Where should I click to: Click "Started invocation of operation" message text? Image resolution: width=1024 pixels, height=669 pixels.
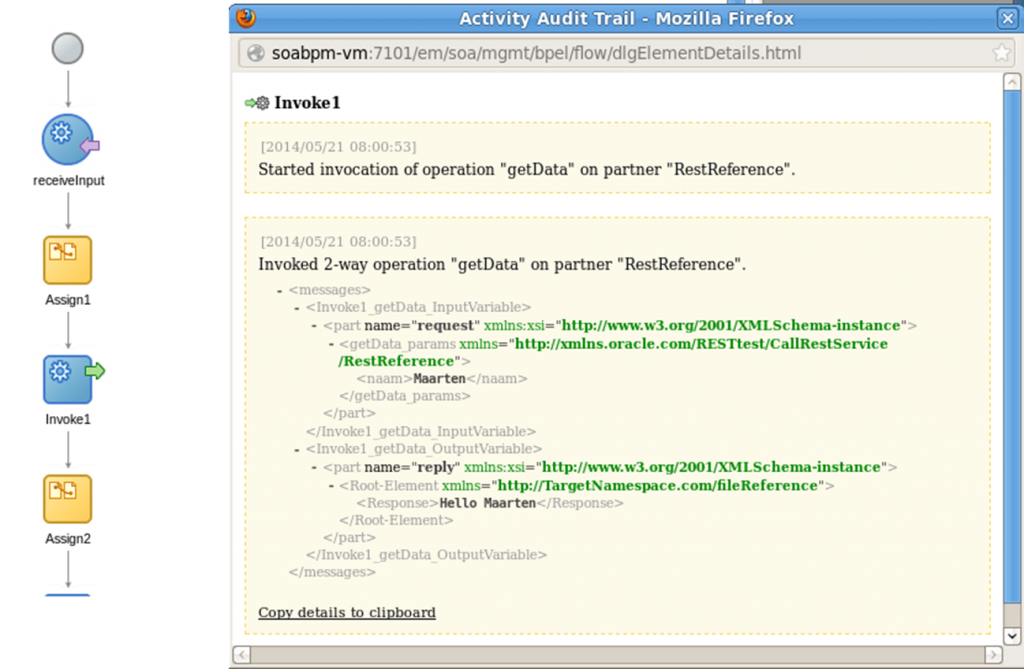526,169
